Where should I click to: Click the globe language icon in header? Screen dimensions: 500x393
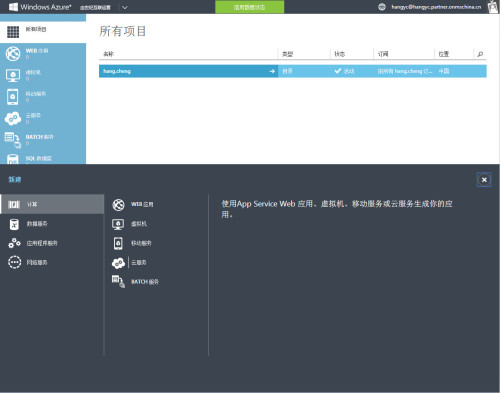pos(382,7)
